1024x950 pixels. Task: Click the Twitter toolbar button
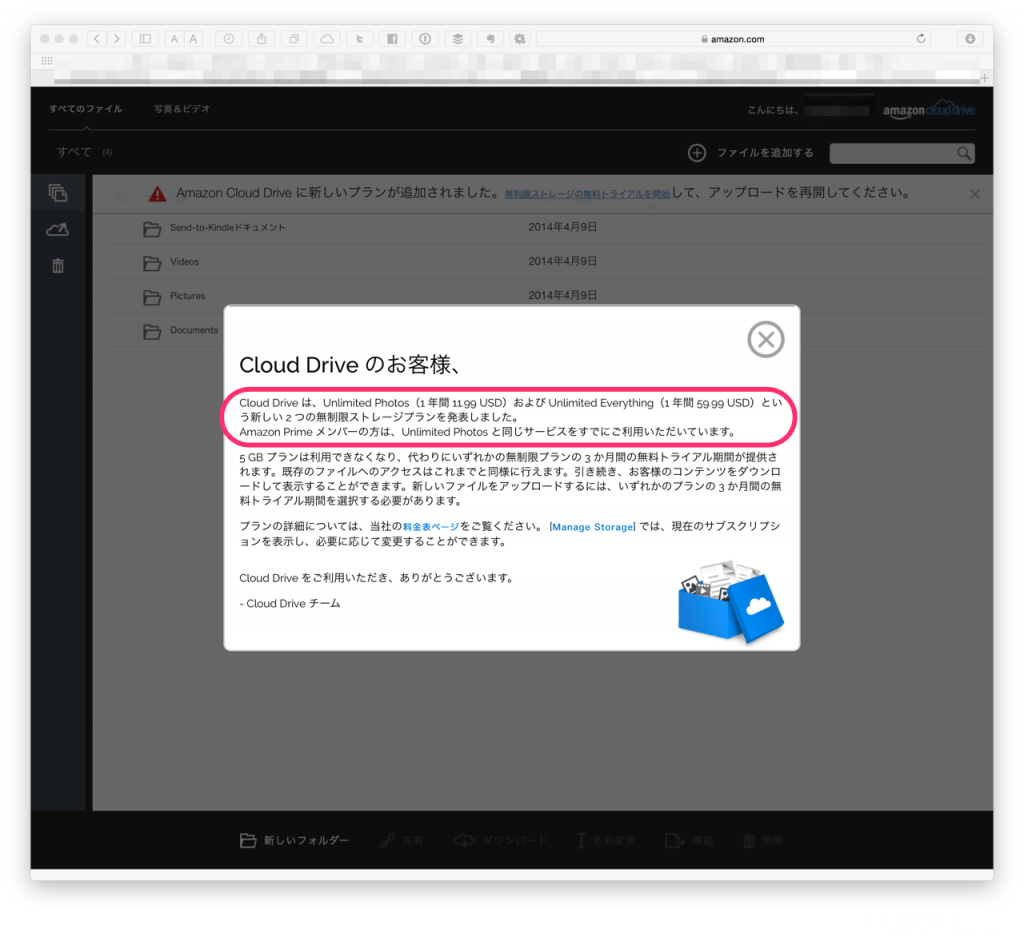pyautogui.click(x=359, y=39)
